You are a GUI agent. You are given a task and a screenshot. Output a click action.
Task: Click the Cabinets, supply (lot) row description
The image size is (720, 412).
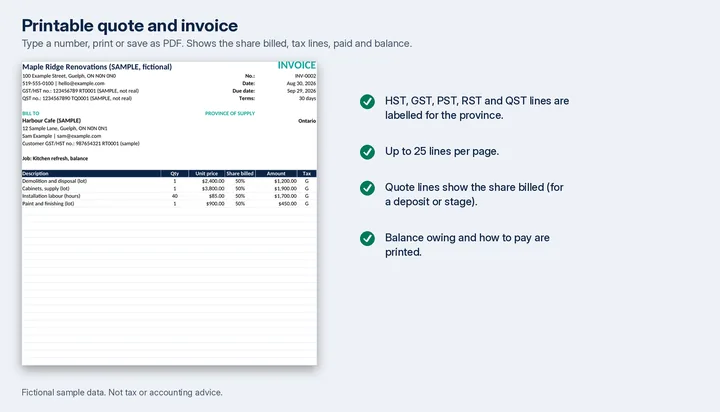point(46,188)
